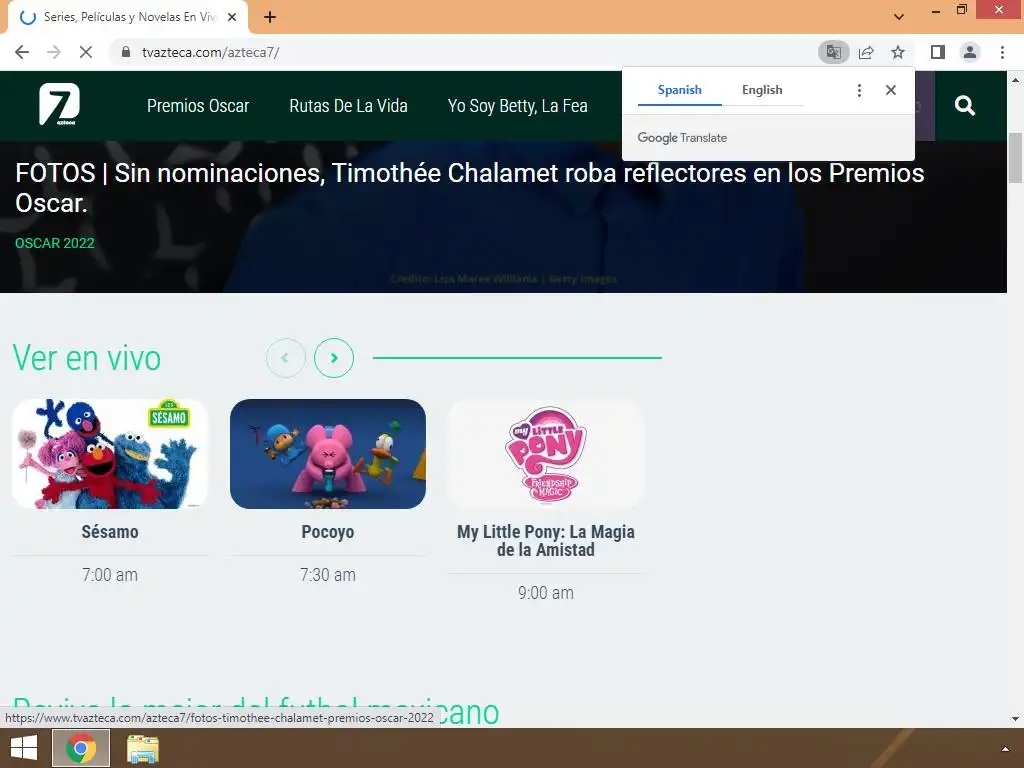Open the My Little Pony thumbnail
This screenshot has height=768, width=1024.
pos(546,454)
